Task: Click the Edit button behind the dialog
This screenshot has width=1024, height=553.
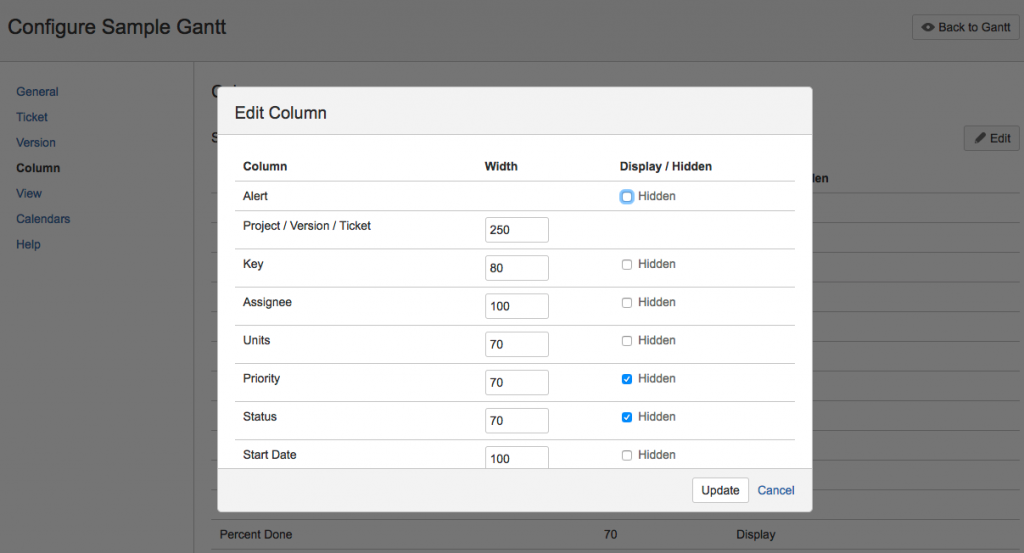Action: (991, 138)
